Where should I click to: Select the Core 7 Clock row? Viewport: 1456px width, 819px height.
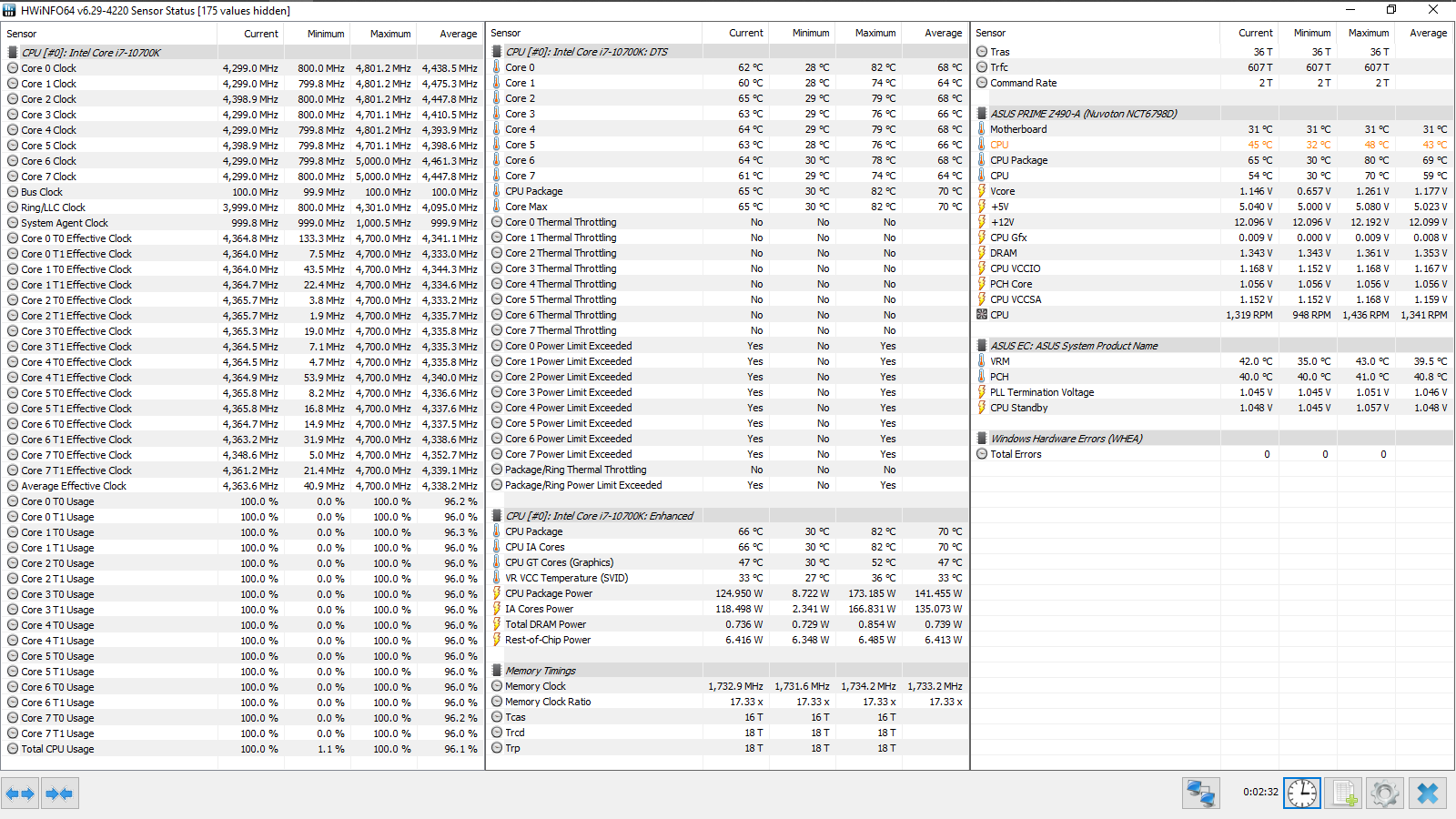(242, 177)
